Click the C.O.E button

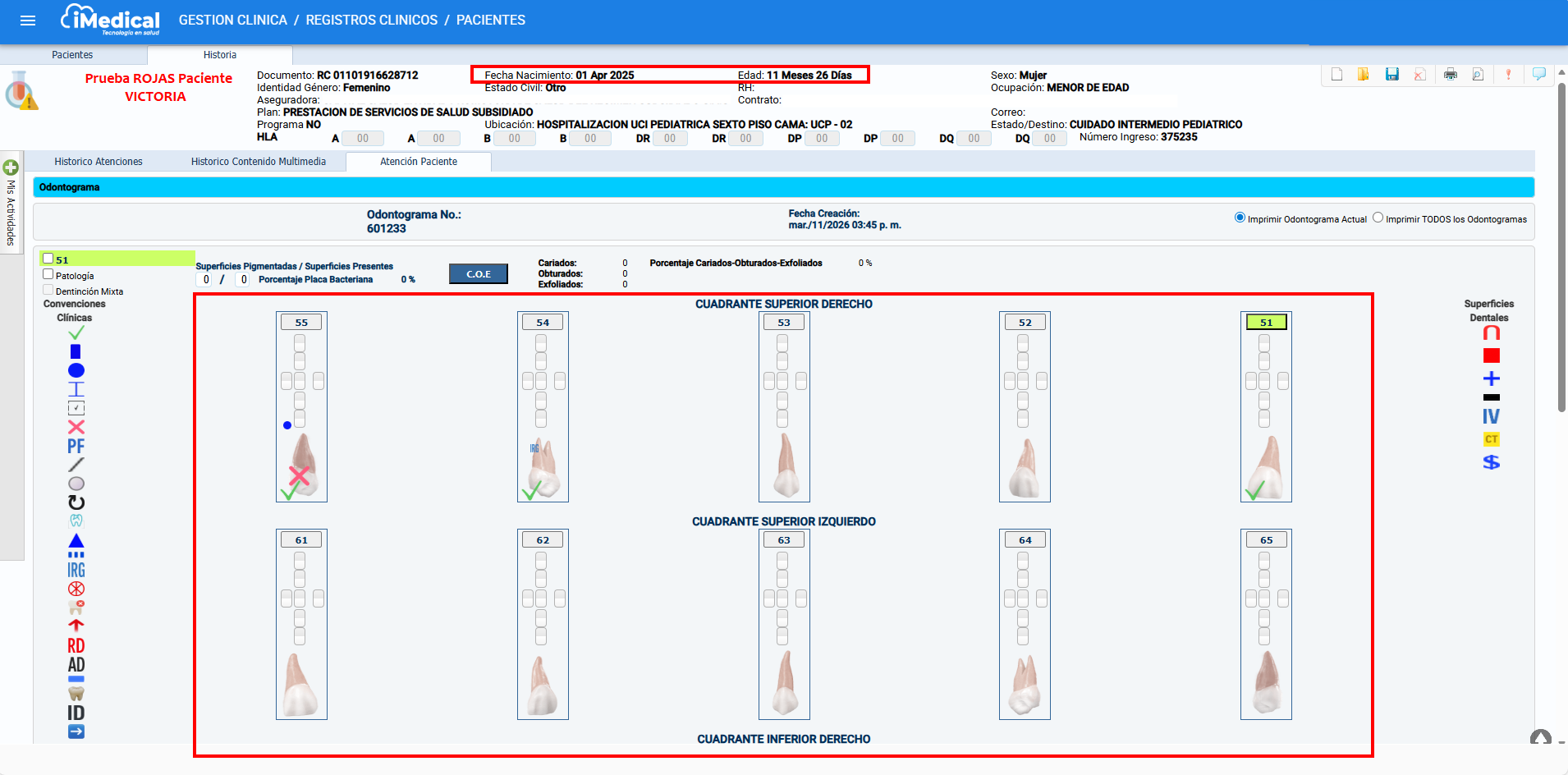[x=479, y=274]
